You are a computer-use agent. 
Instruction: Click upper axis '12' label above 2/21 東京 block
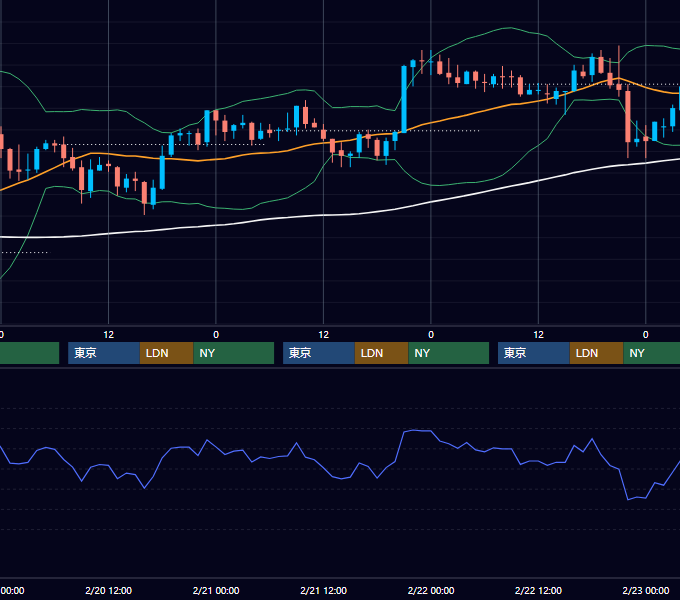[324, 335]
